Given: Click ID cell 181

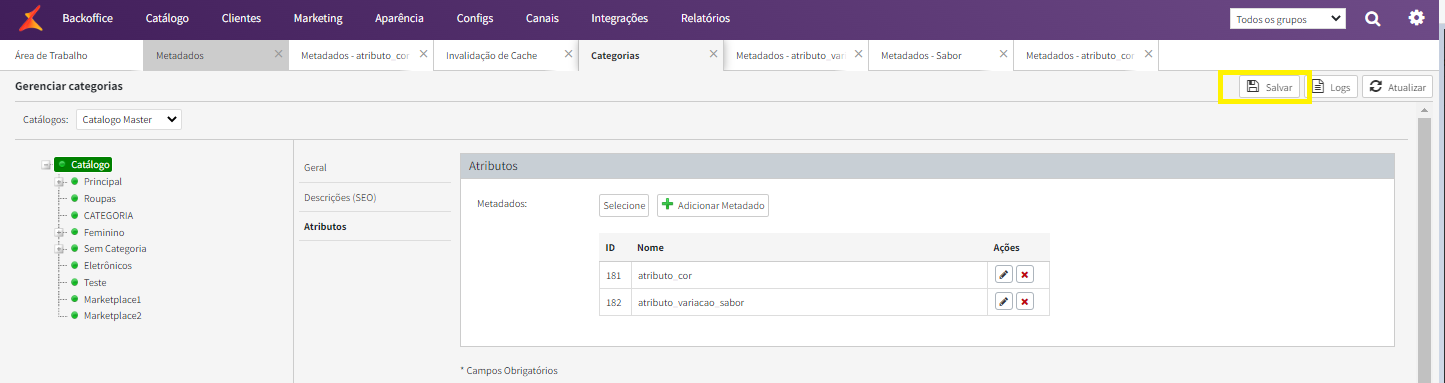Looking at the screenshot, I should click(615, 274).
